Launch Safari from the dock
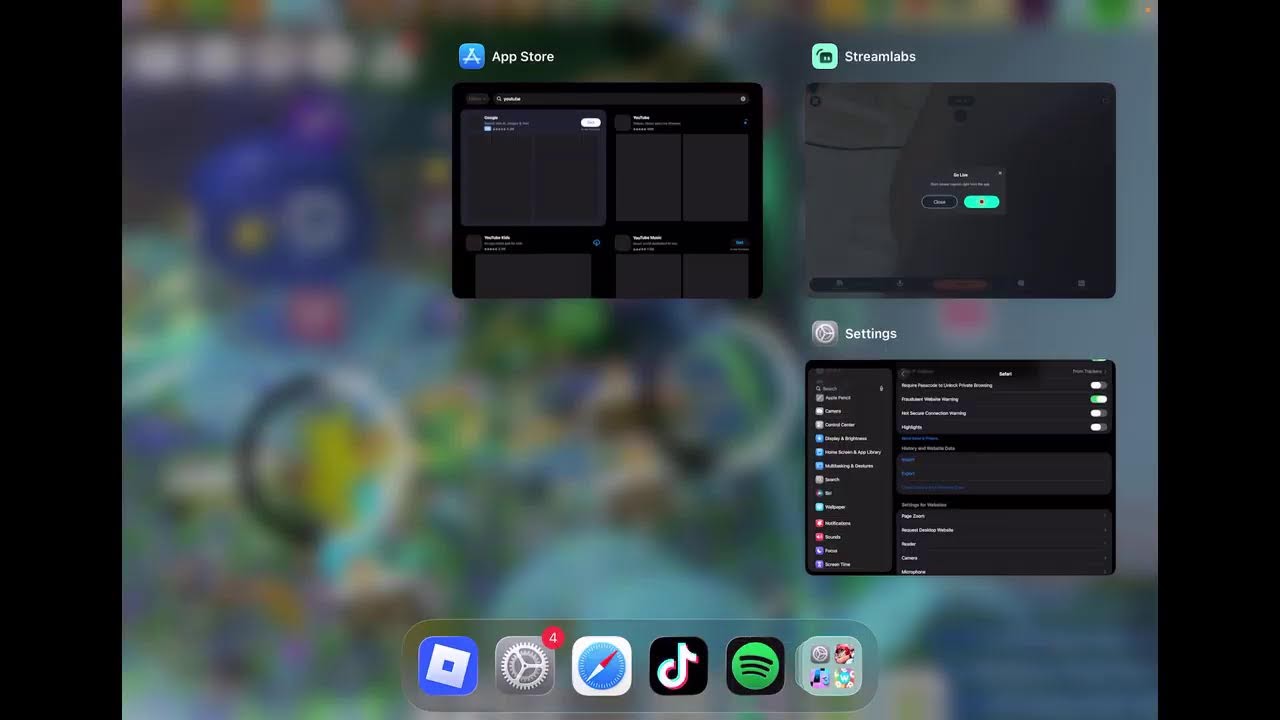 (602, 666)
